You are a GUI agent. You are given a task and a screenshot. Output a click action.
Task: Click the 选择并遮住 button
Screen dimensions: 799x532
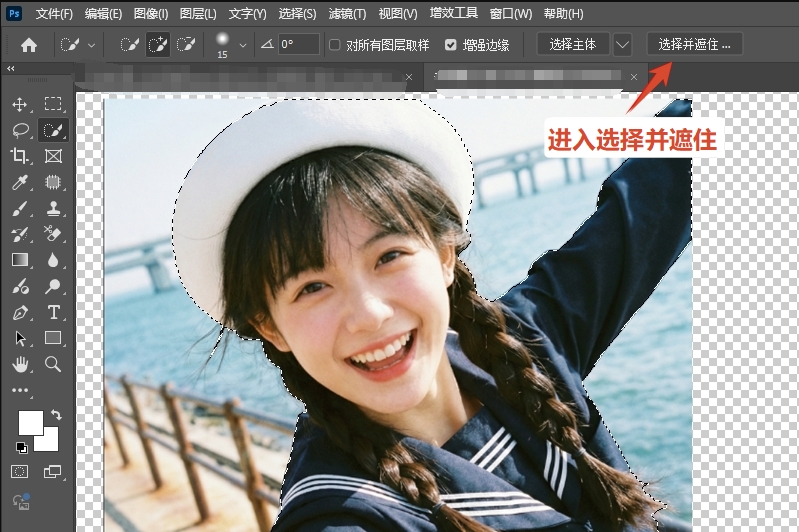coord(695,45)
